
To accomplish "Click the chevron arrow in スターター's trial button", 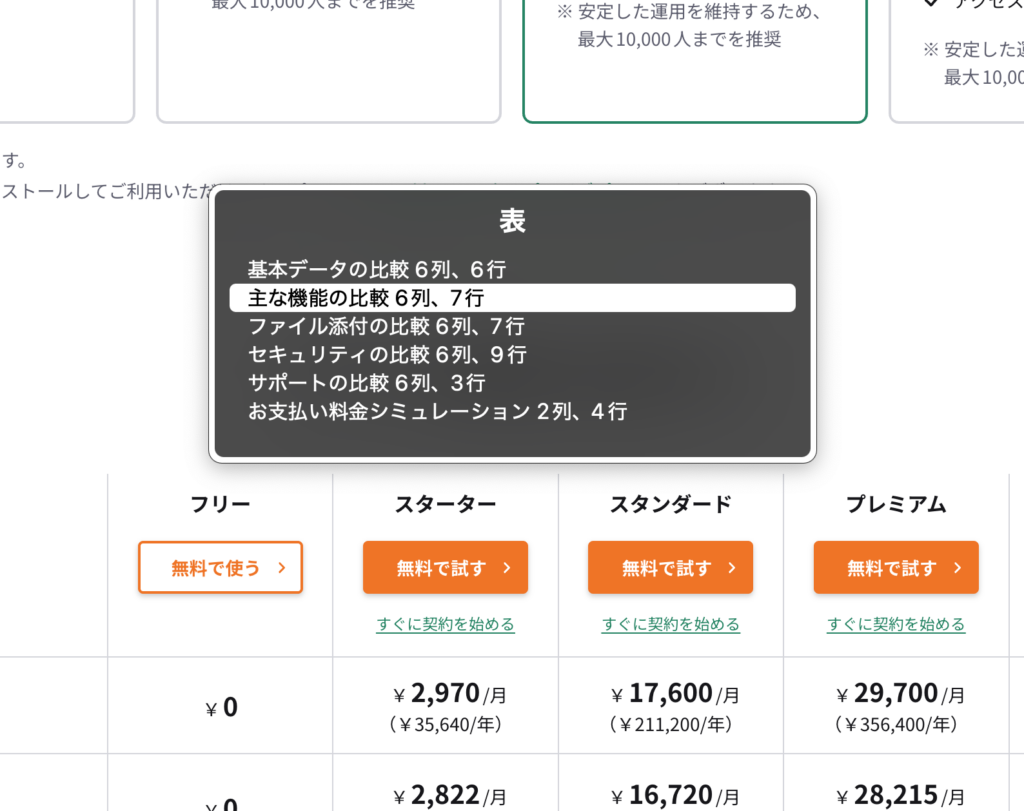I will click(507, 568).
